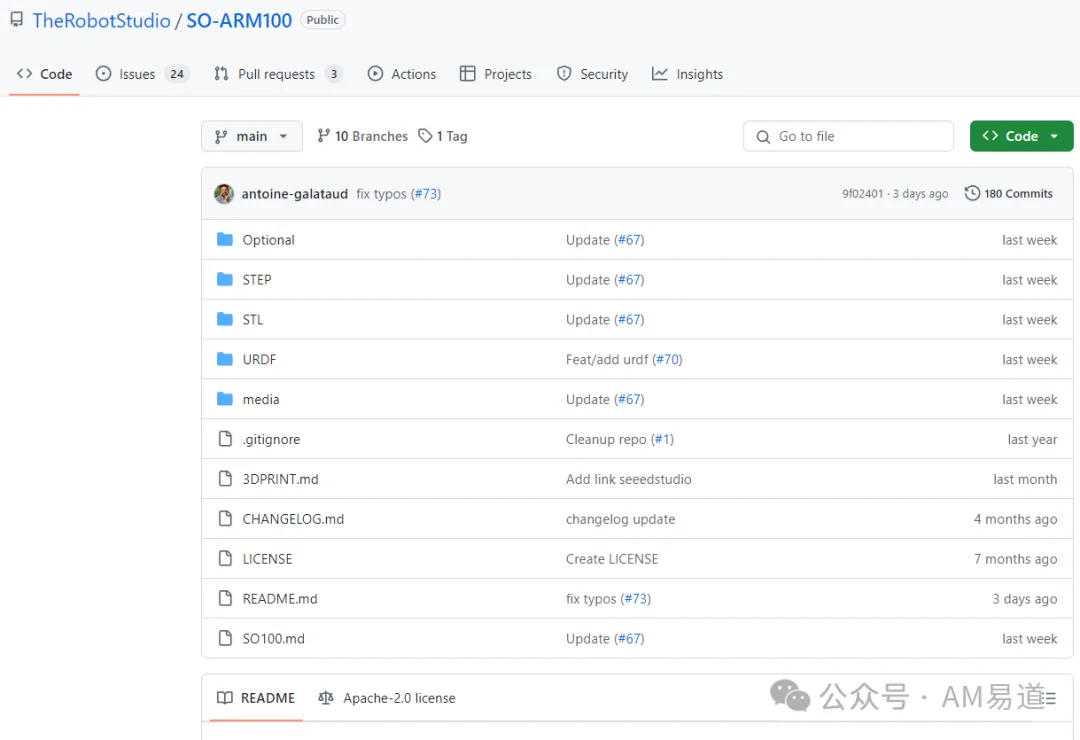Click the 3DPRINT.md file icon

[x=225, y=479]
